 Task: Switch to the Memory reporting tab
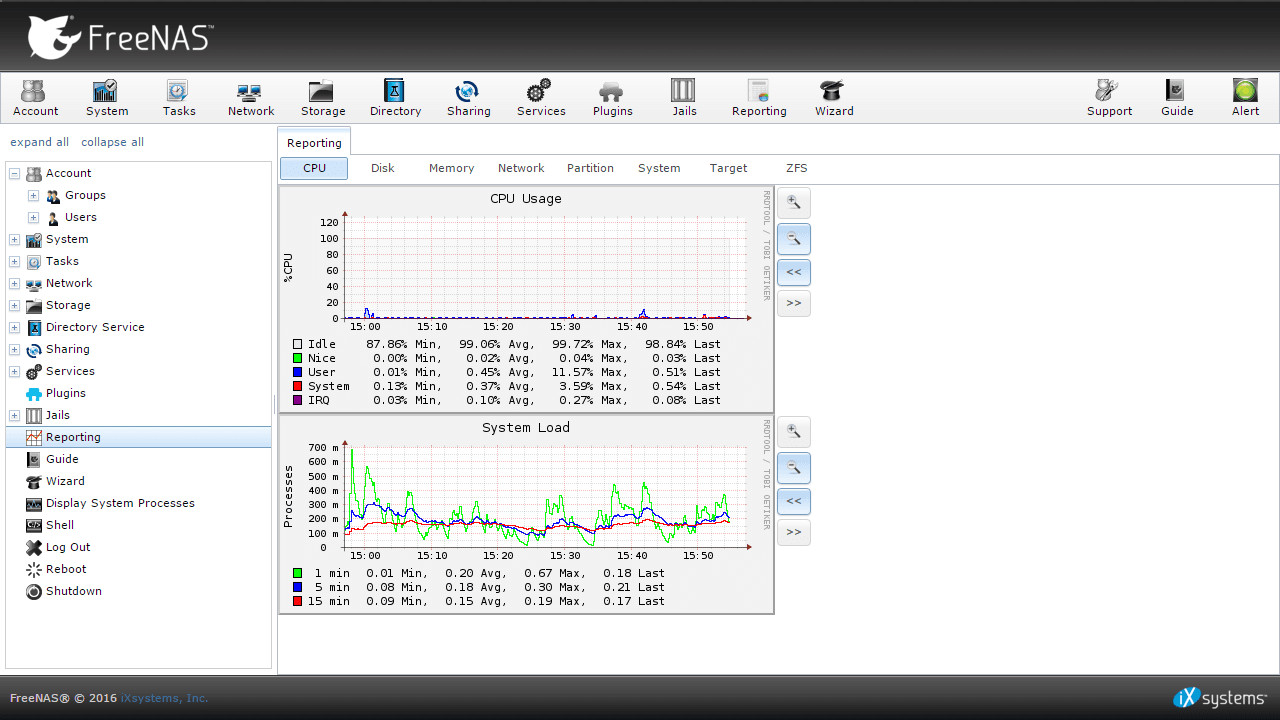pyautogui.click(x=451, y=168)
